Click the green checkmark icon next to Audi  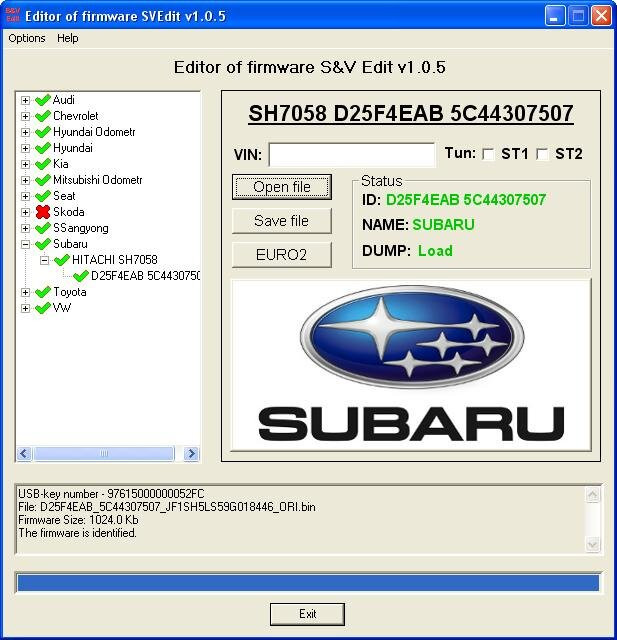43,100
